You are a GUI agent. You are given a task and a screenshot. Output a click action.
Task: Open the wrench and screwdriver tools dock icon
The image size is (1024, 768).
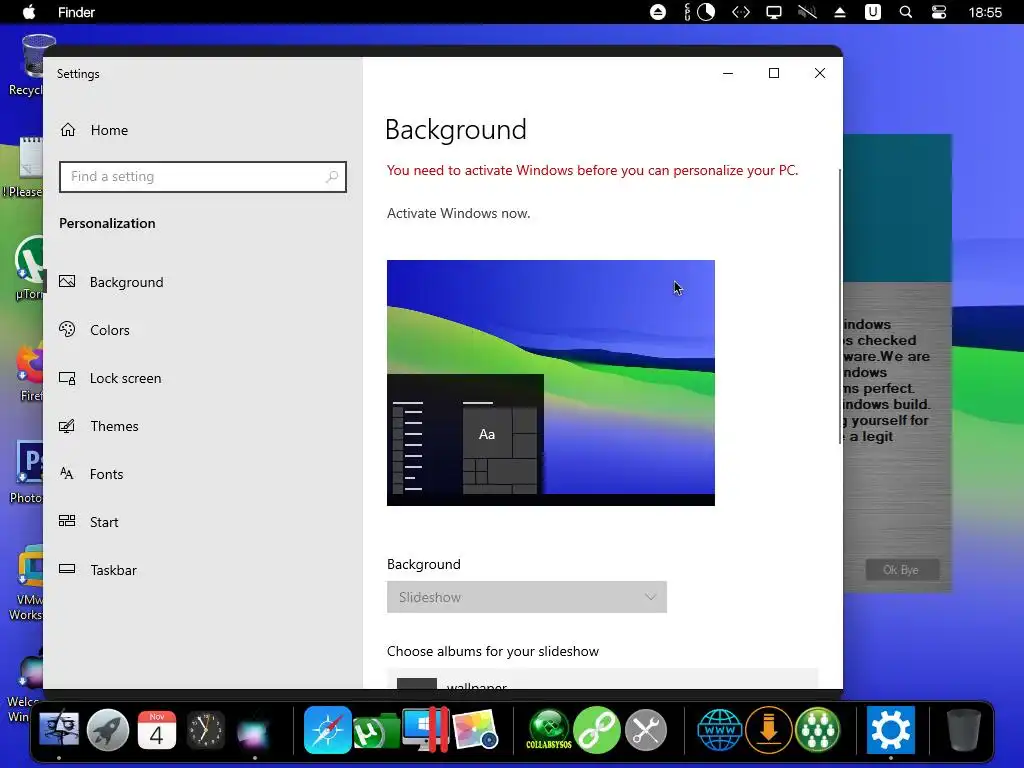tap(646, 729)
